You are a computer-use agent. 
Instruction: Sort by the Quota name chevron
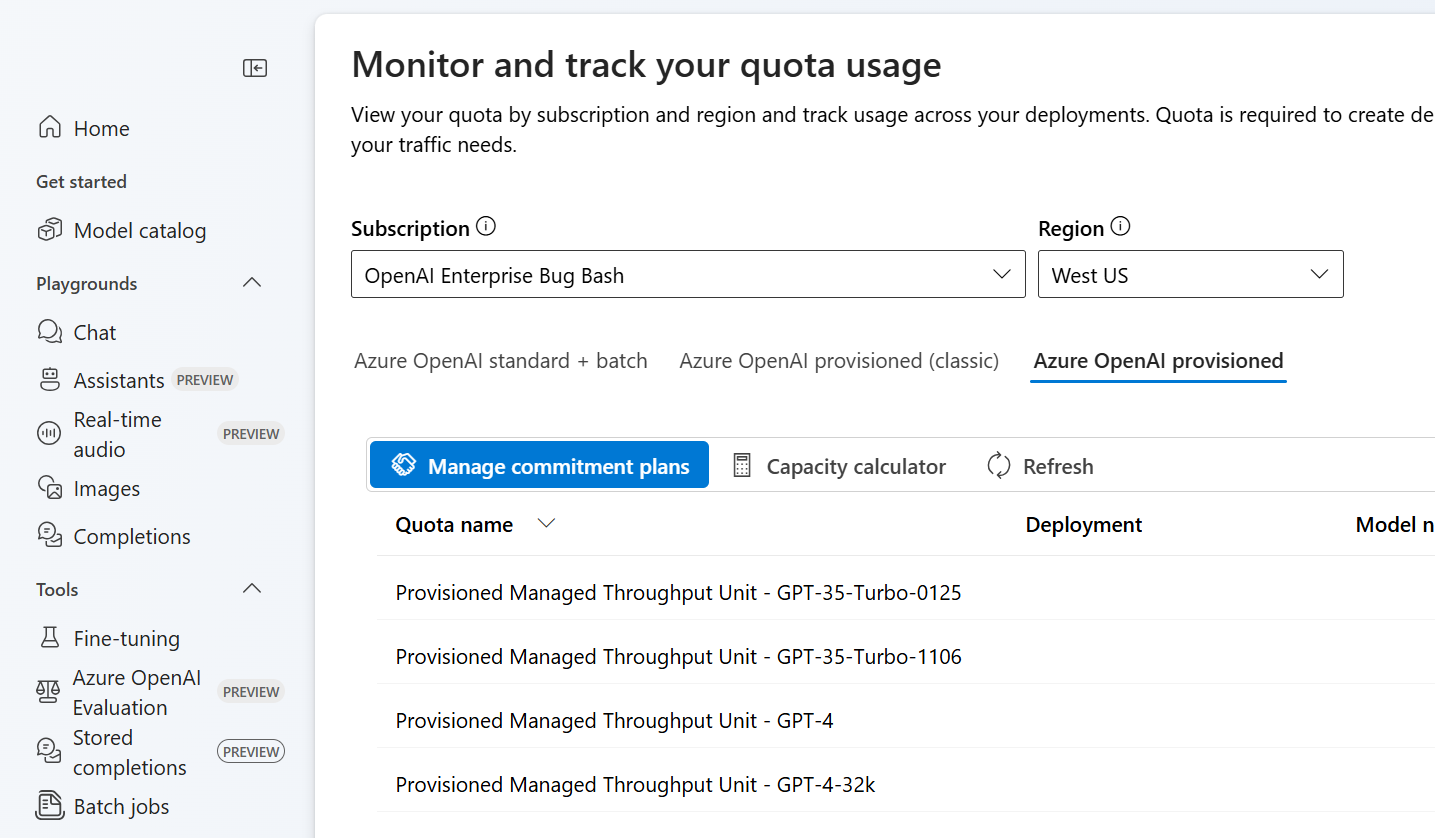pos(546,524)
